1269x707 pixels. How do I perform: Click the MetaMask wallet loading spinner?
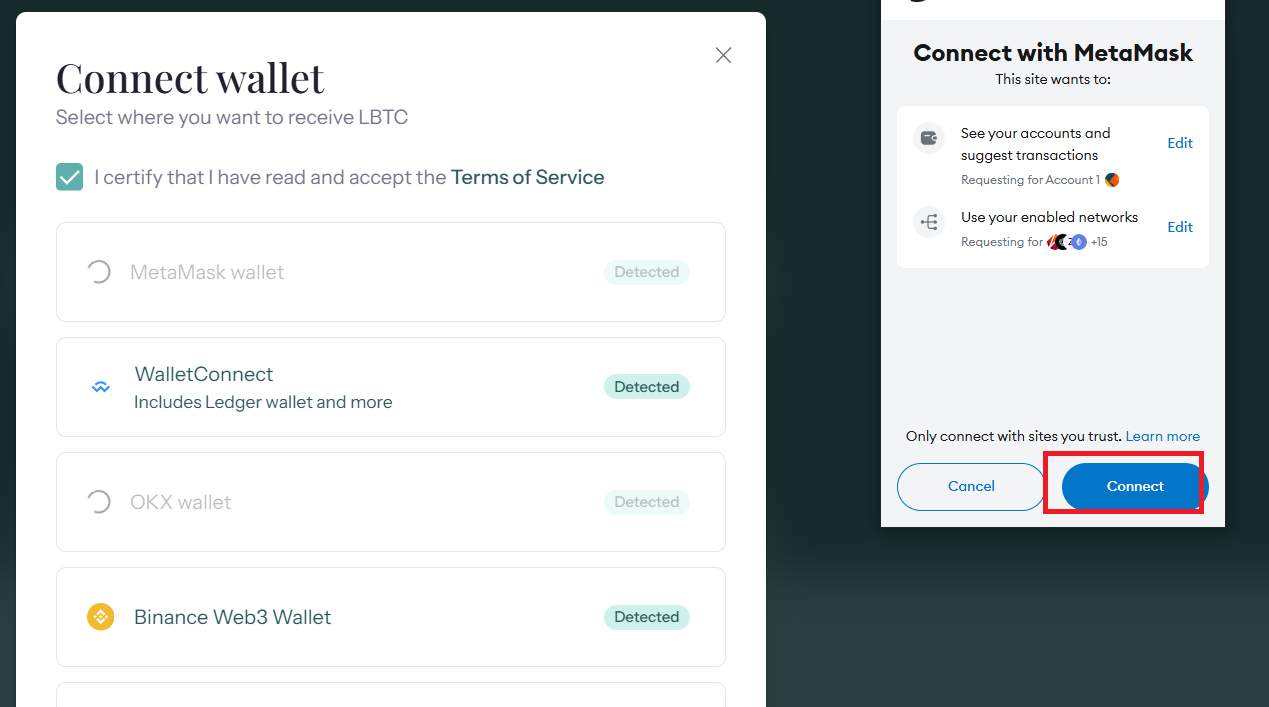click(x=98, y=272)
